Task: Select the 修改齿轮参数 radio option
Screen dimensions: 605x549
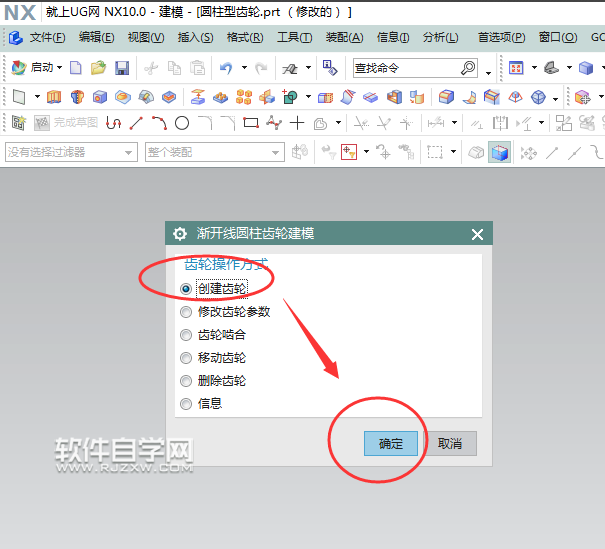Action: click(x=186, y=312)
